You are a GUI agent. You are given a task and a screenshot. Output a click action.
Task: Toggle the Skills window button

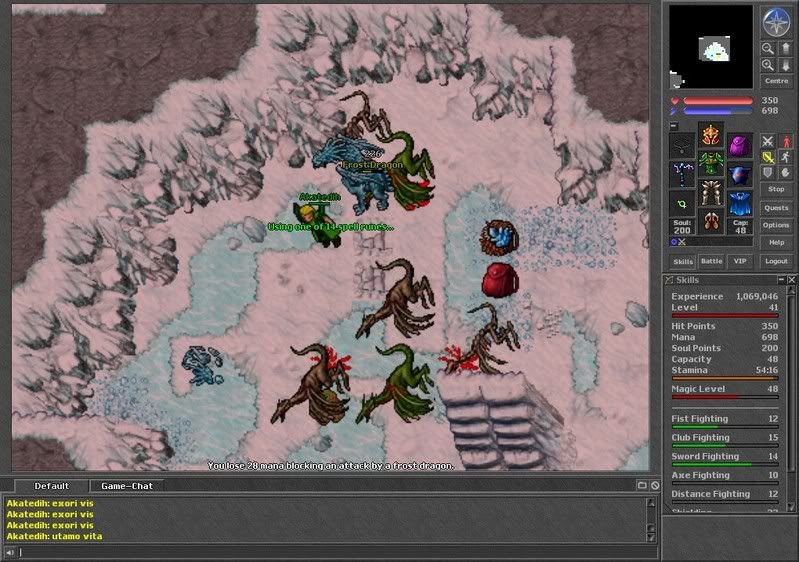click(x=683, y=261)
